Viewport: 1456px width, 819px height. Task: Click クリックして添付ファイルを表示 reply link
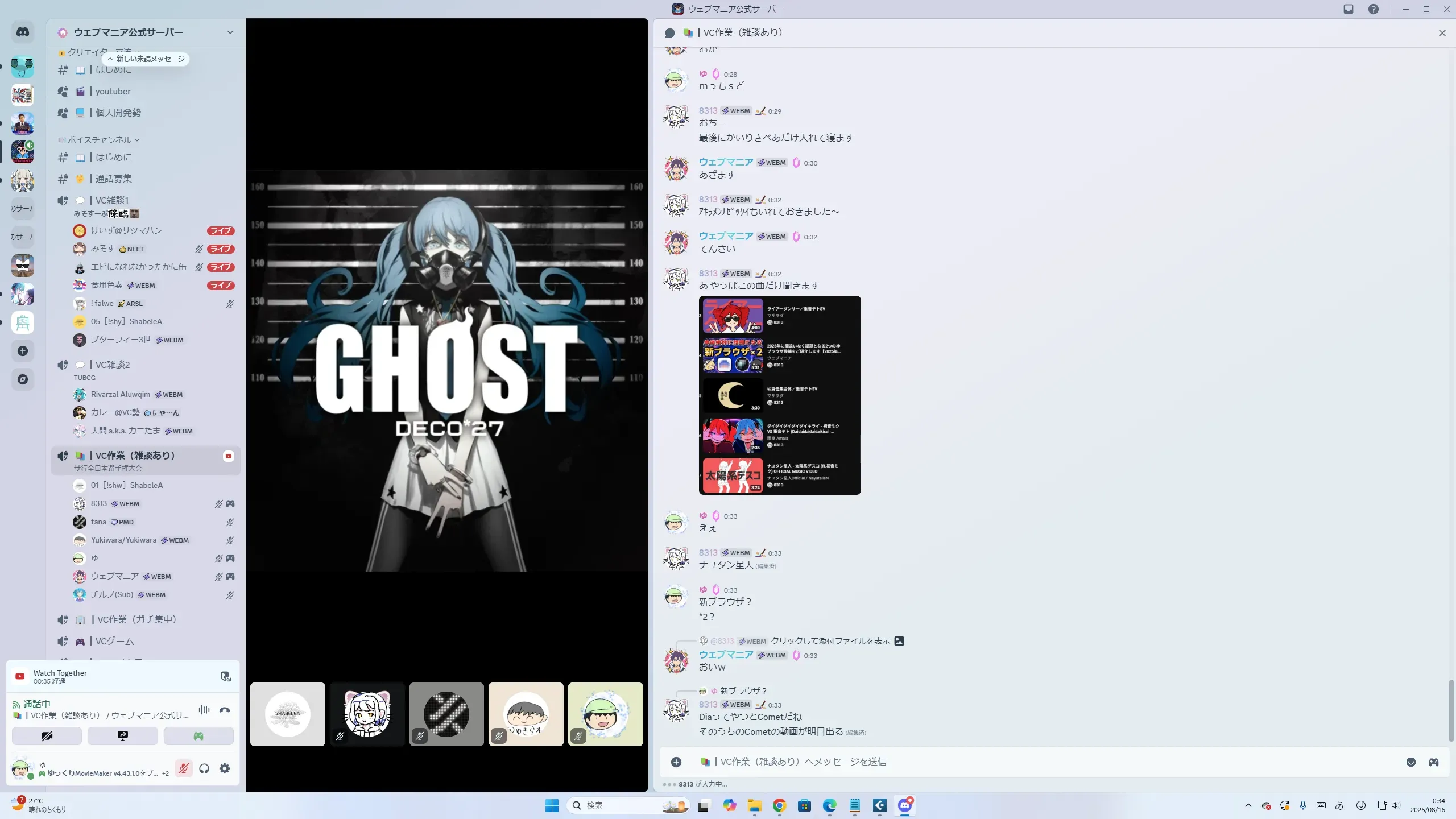tap(830, 641)
